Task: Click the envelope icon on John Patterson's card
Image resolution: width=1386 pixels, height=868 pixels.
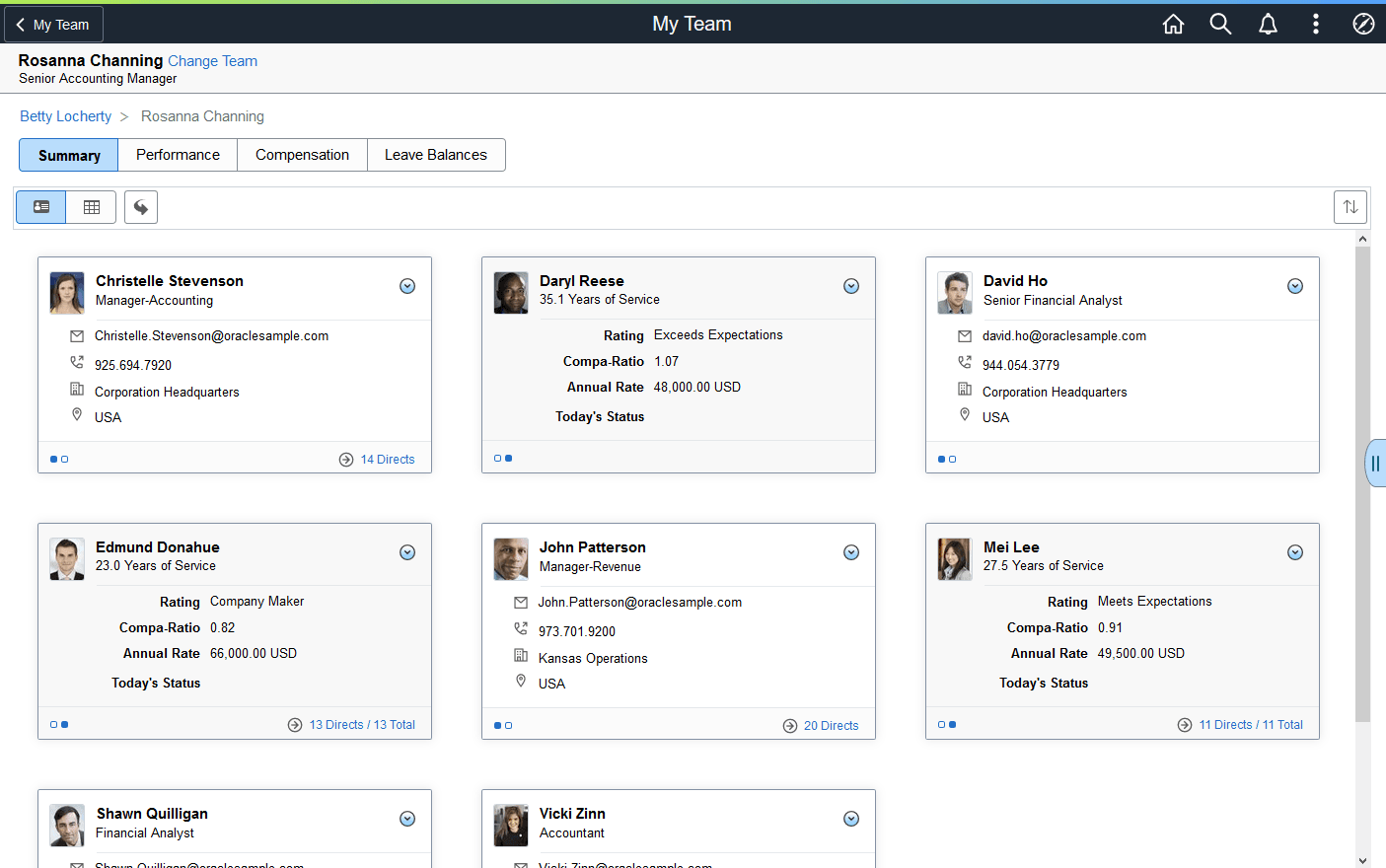Action: click(521, 603)
